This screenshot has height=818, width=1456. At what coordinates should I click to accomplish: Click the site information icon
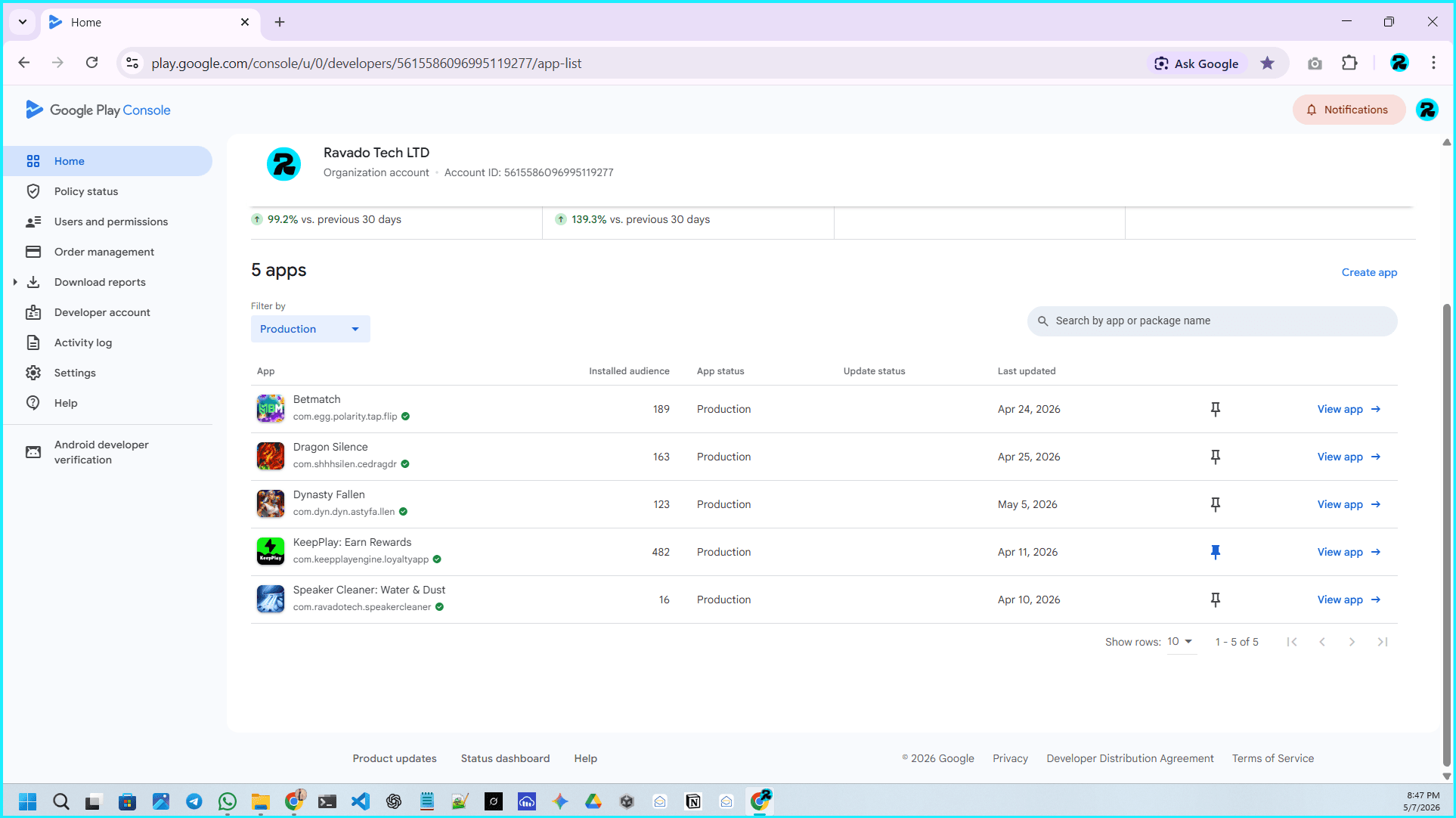pos(132,64)
